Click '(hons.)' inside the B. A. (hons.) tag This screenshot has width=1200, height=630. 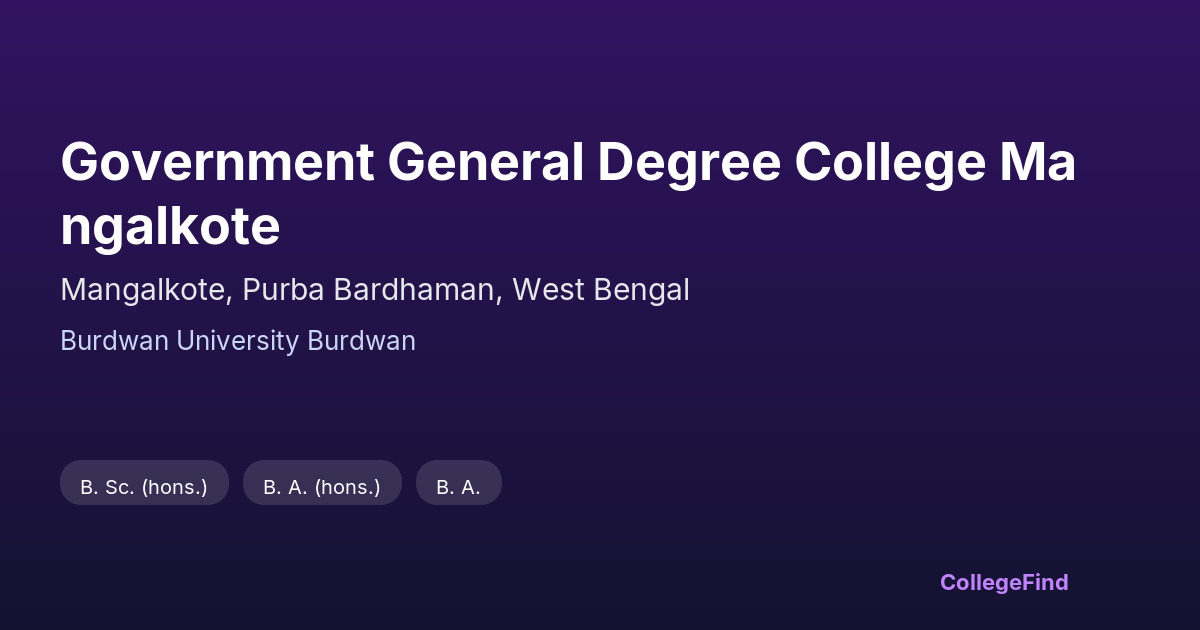tap(348, 487)
